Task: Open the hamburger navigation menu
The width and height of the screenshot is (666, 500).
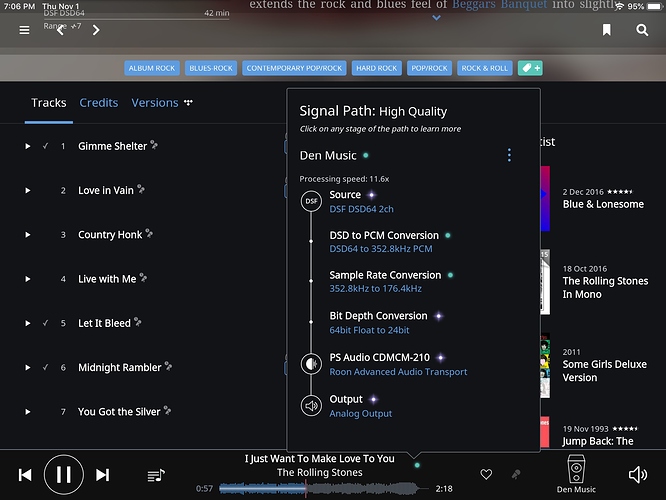Action: [24, 30]
